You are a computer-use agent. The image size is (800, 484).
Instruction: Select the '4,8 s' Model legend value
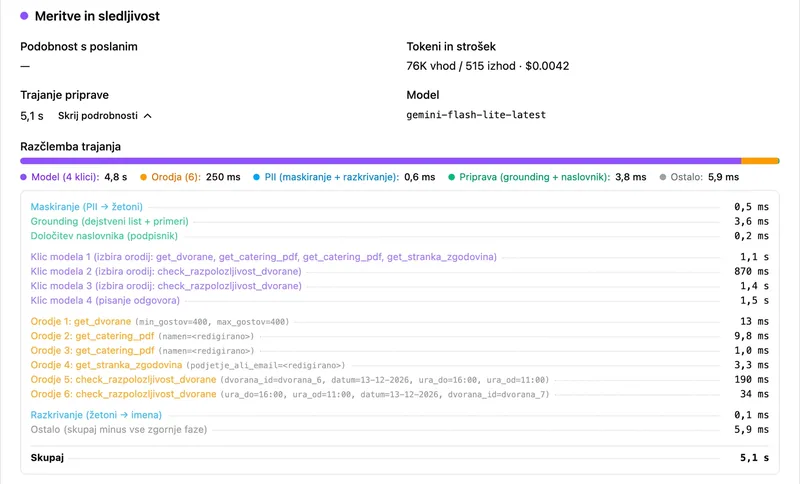[x=116, y=177]
